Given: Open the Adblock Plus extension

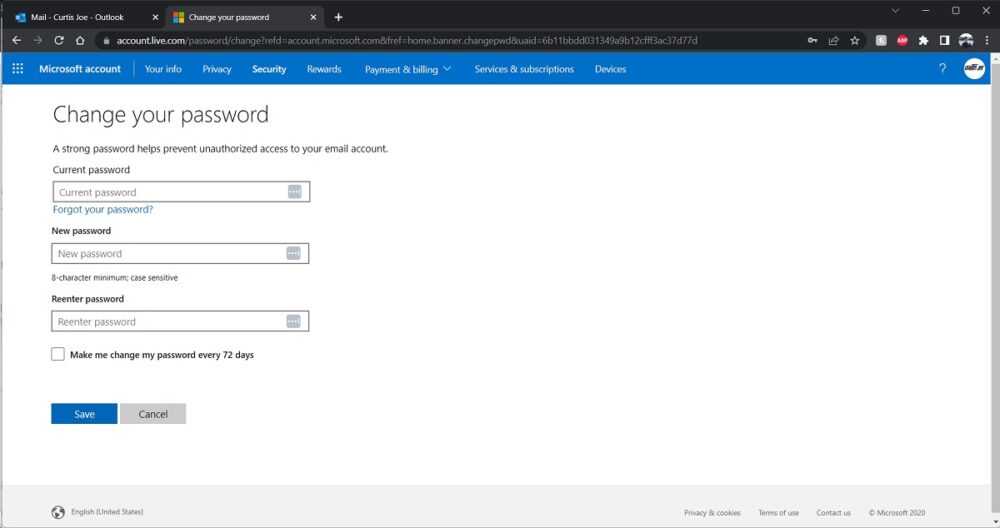Looking at the screenshot, I should coord(902,40).
